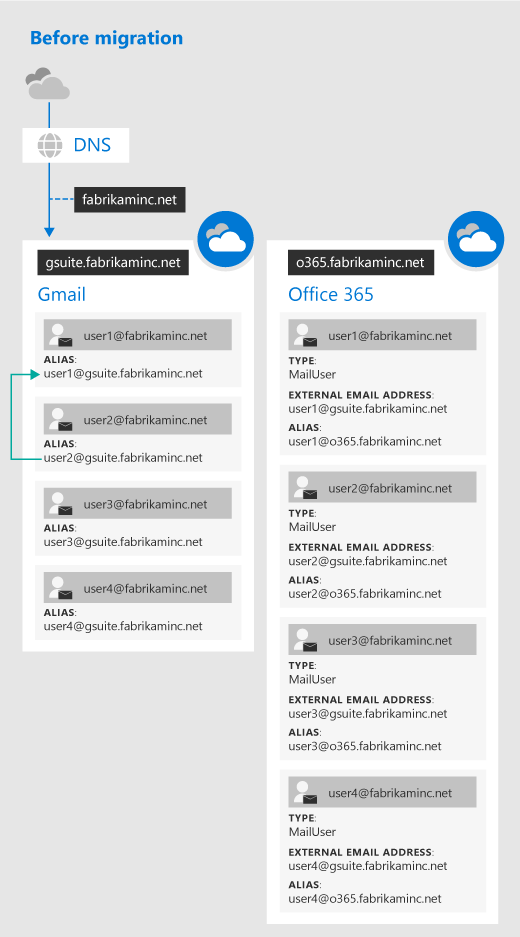520x937 pixels.
Task: Click the Gmail alias user2@gsuite.fabrikaminc.net
Action: 123,458
